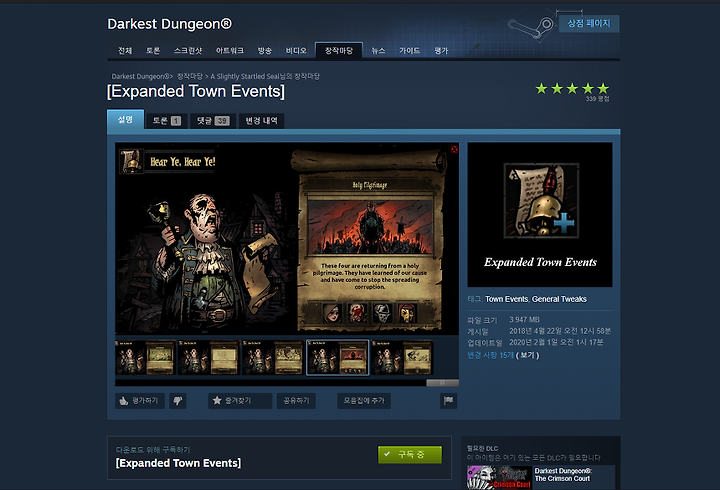The image size is (720, 490).
Task: Select the 방송 tab
Action: (264, 51)
